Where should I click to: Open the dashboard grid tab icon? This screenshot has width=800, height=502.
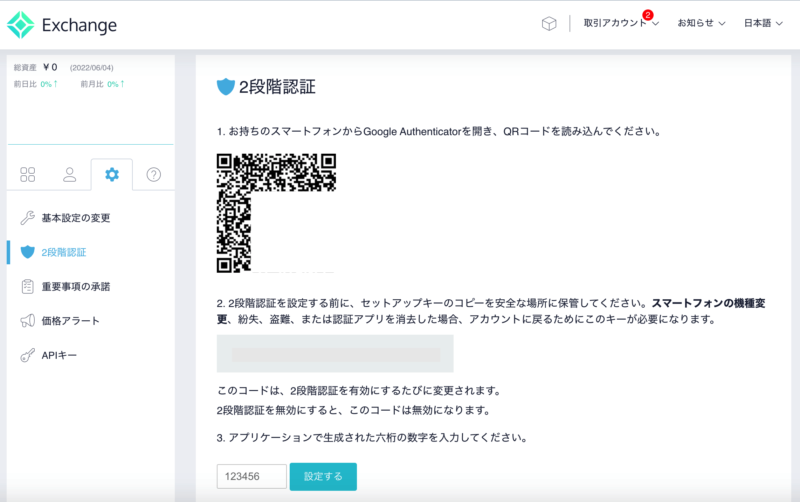click(x=28, y=174)
